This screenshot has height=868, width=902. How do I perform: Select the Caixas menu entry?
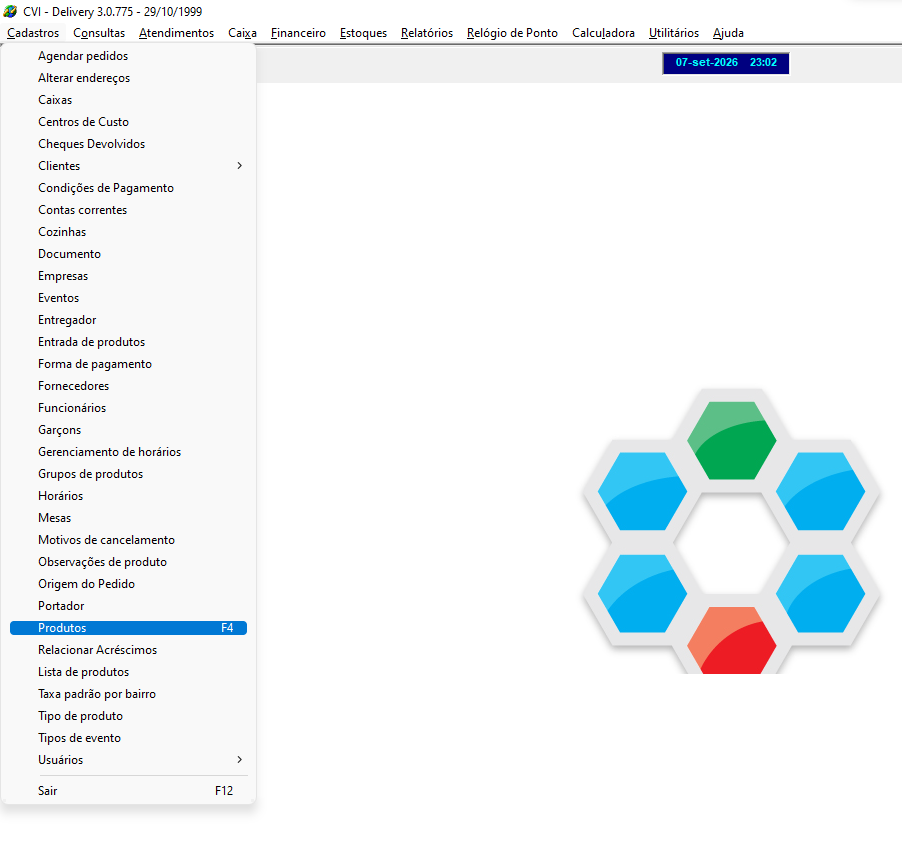[x=128, y=100]
